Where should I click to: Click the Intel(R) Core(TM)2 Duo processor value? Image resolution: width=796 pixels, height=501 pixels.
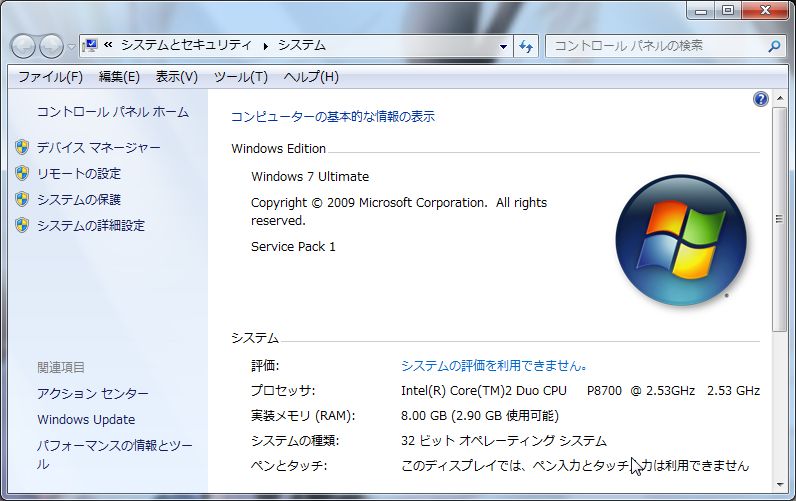(x=580, y=391)
